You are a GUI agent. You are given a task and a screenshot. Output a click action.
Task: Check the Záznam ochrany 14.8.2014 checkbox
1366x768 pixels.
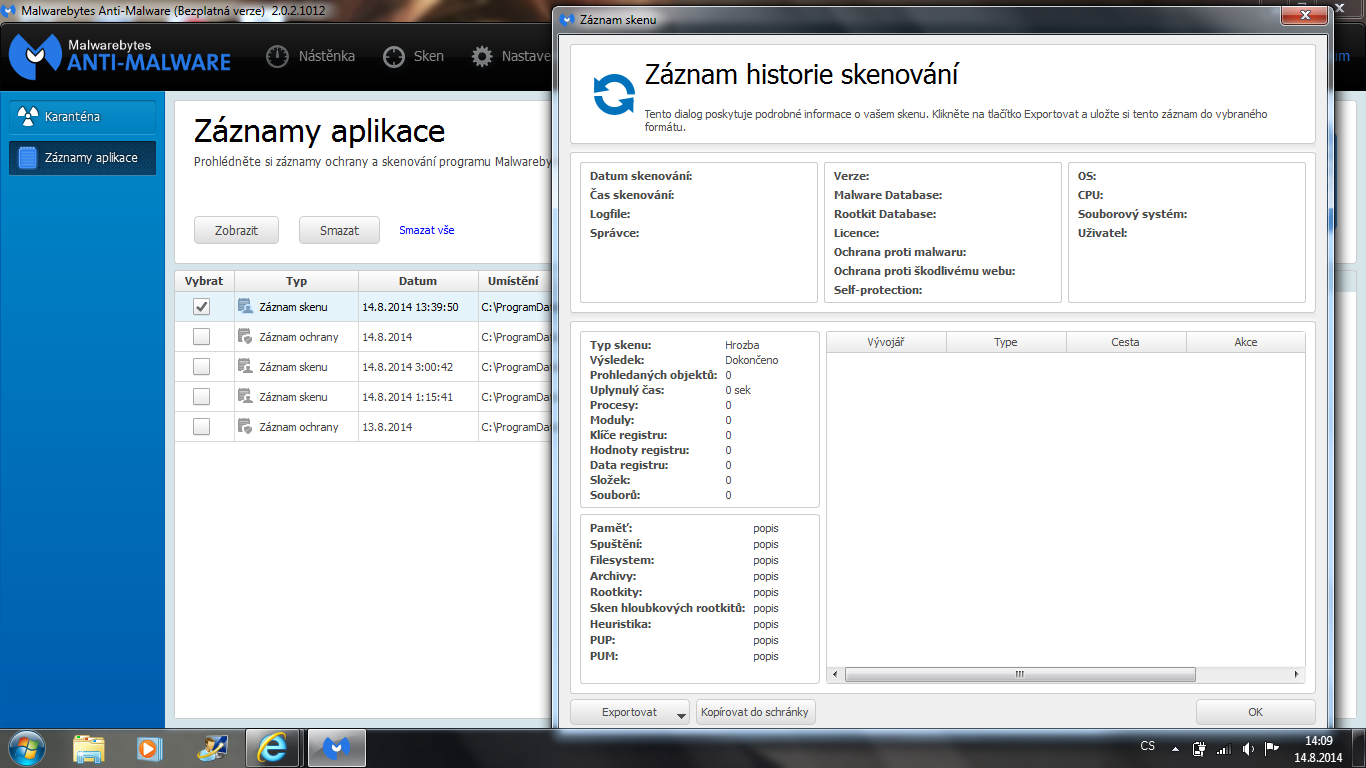(201, 337)
